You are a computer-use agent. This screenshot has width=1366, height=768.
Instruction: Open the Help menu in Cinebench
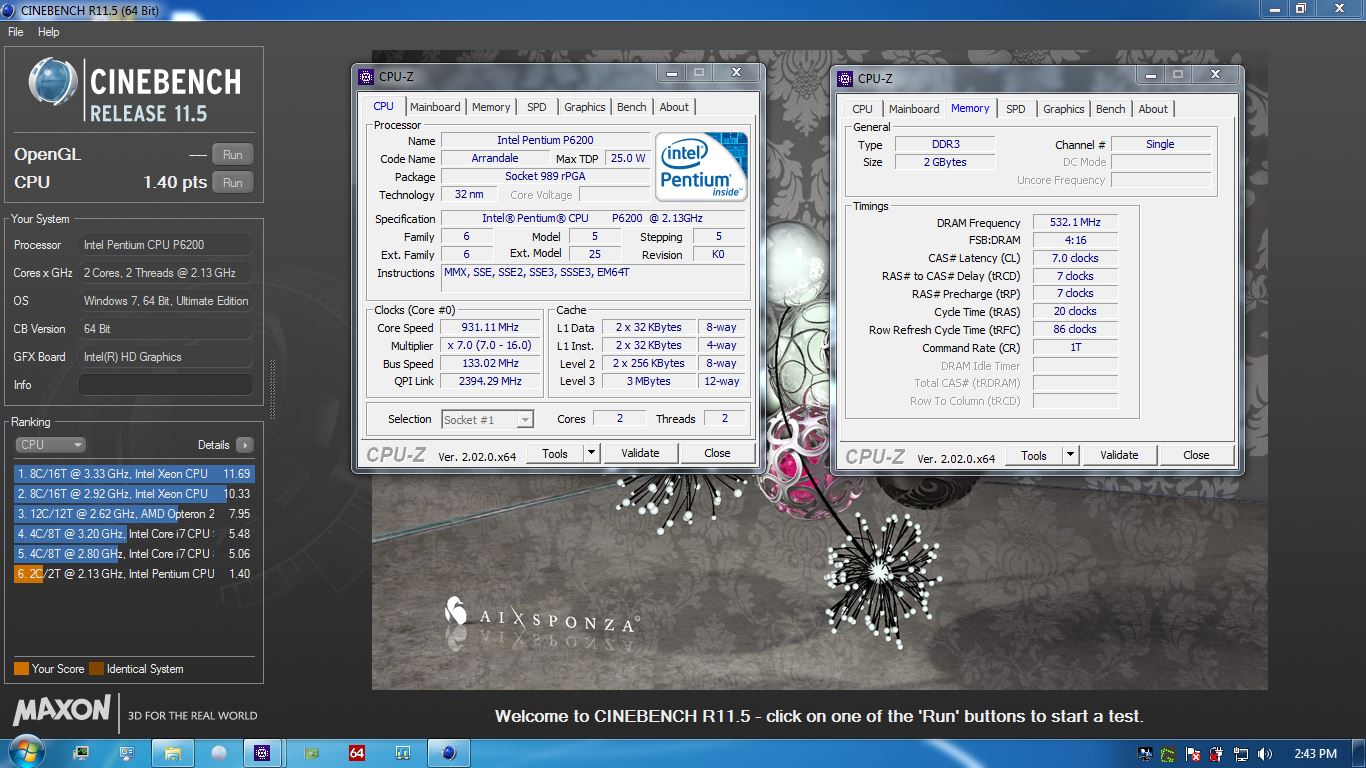[x=48, y=32]
